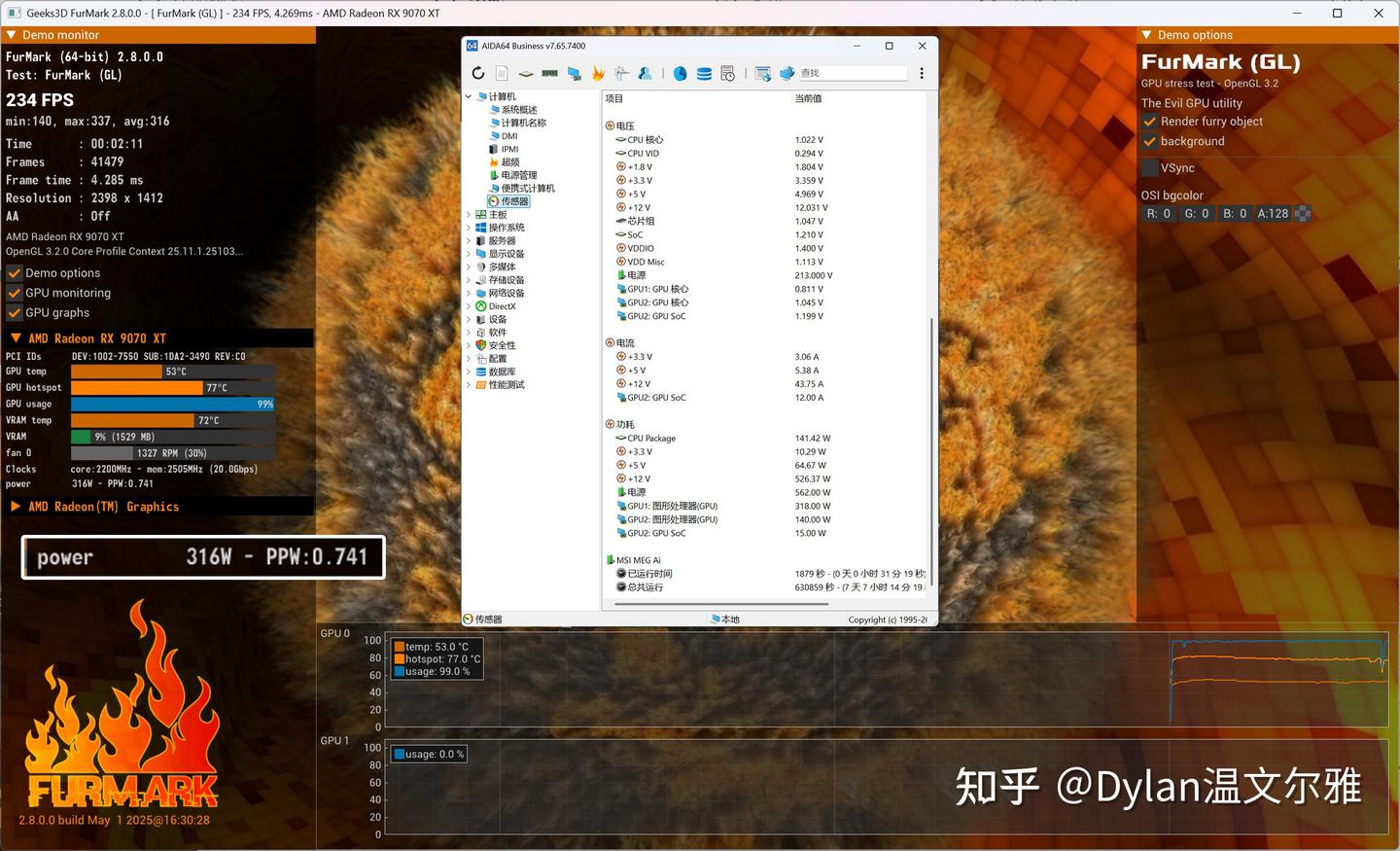Click the blue database toolbar icon in AIDA64
The image size is (1400, 851).
click(x=704, y=73)
